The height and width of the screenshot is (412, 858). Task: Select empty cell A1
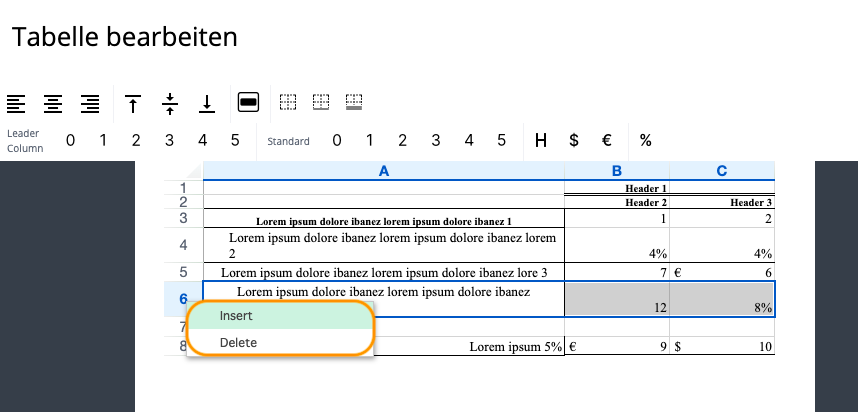tap(384, 188)
